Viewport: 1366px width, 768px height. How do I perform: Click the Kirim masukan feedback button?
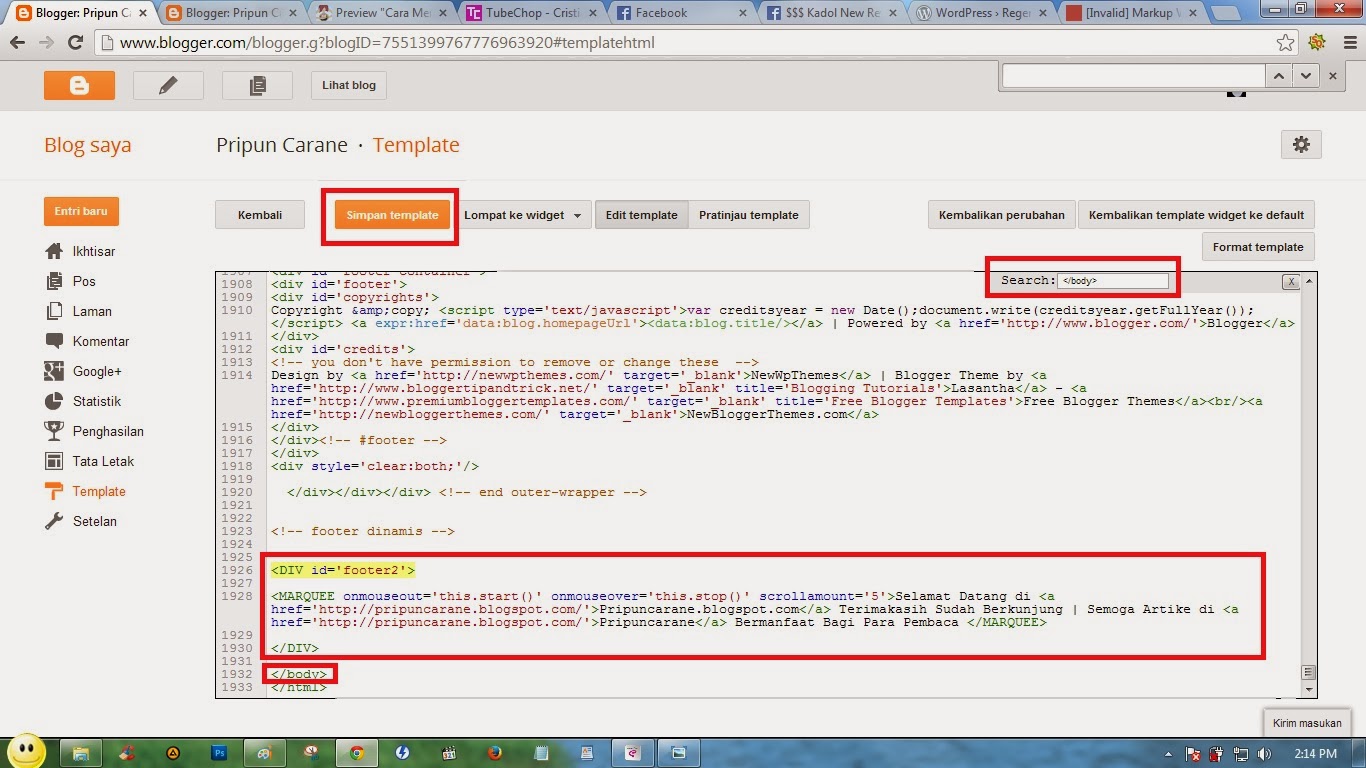point(1308,723)
